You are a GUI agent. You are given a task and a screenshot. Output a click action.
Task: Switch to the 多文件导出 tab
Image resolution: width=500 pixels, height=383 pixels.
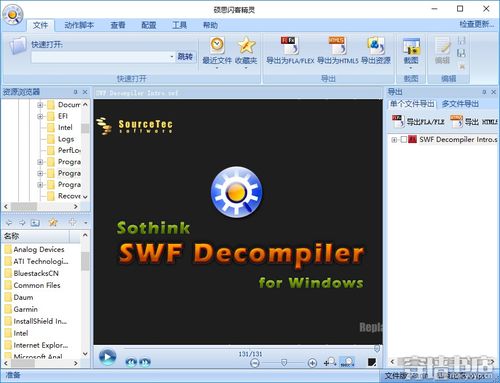point(460,104)
